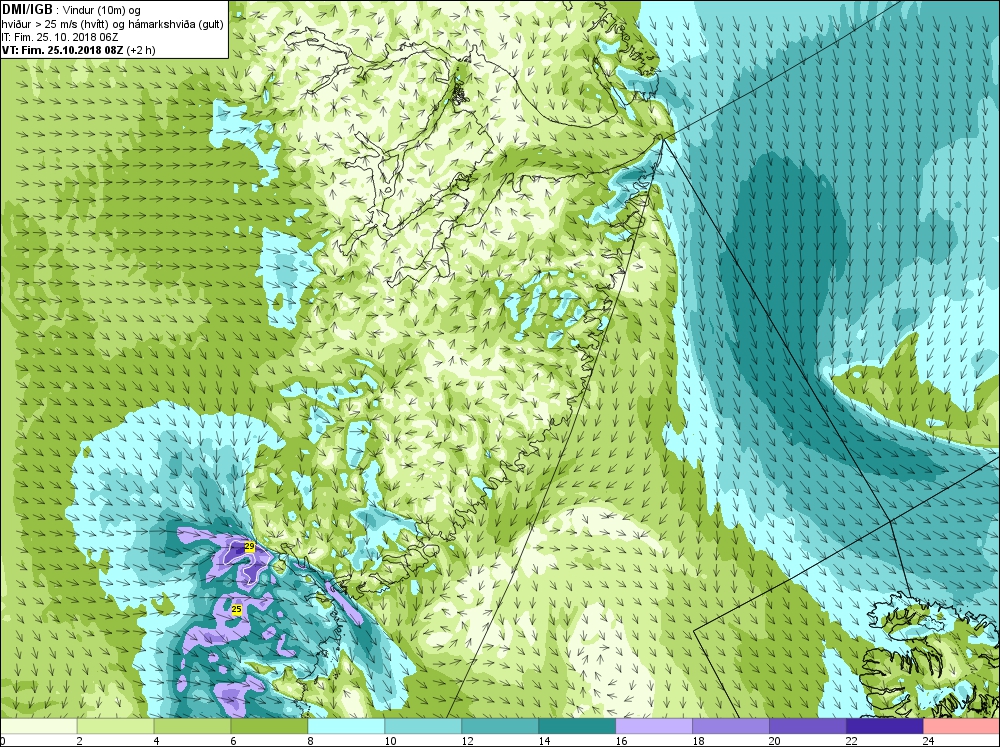Click the legend value 14
The height and width of the screenshot is (747, 1000).
545,741
